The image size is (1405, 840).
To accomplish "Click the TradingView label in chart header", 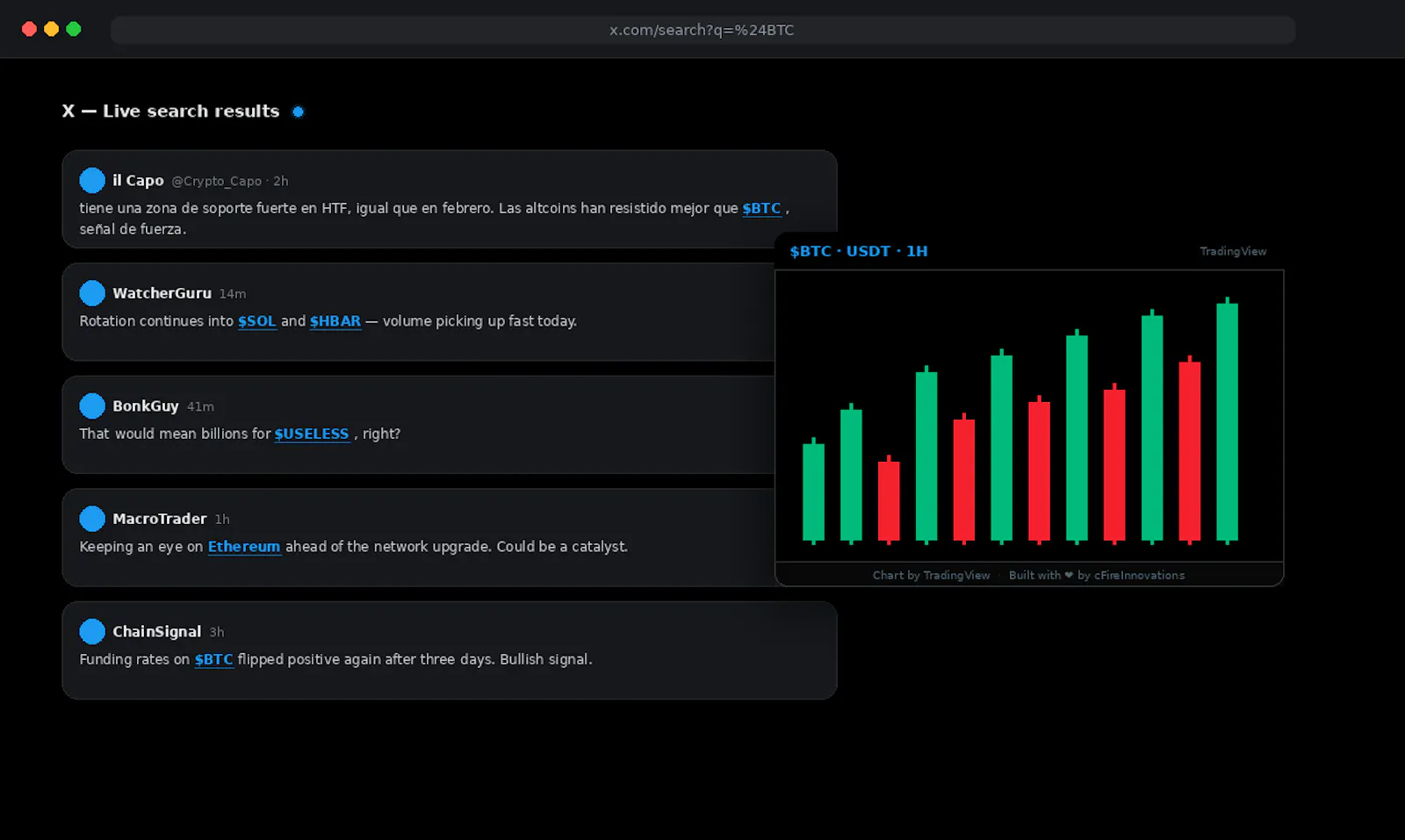I will click(1233, 251).
